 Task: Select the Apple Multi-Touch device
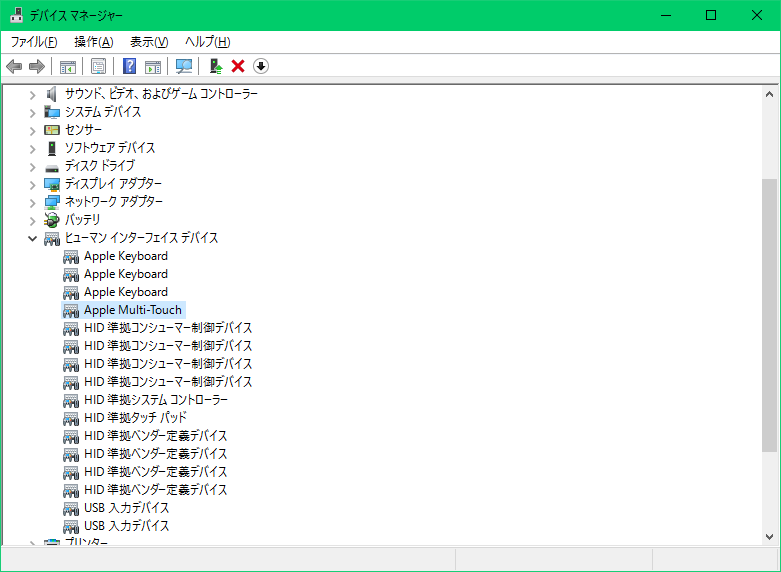[123, 310]
